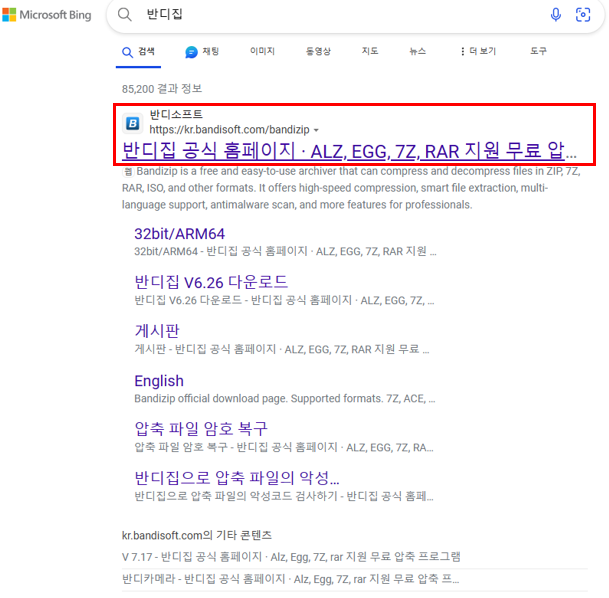
Task: Click the 85,200 결과 정보 text
Action: [x=162, y=89]
